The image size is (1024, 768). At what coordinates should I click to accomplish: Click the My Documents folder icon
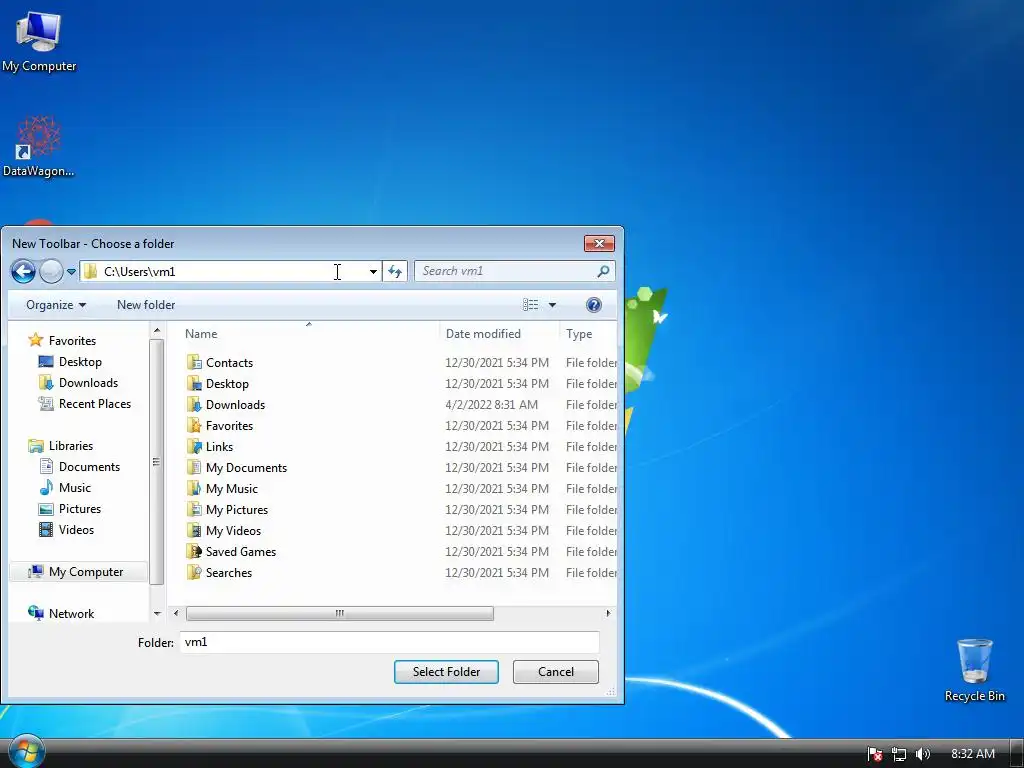coord(194,468)
